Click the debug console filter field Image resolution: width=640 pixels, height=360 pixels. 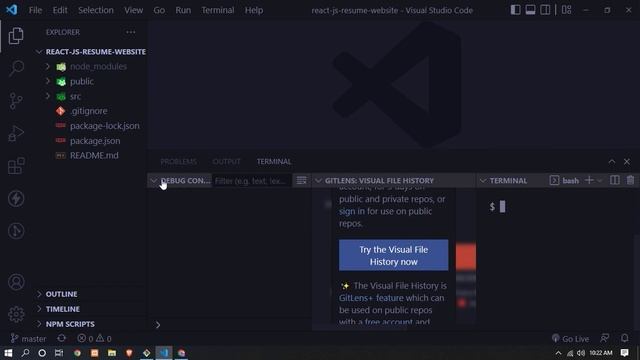(252, 180)
